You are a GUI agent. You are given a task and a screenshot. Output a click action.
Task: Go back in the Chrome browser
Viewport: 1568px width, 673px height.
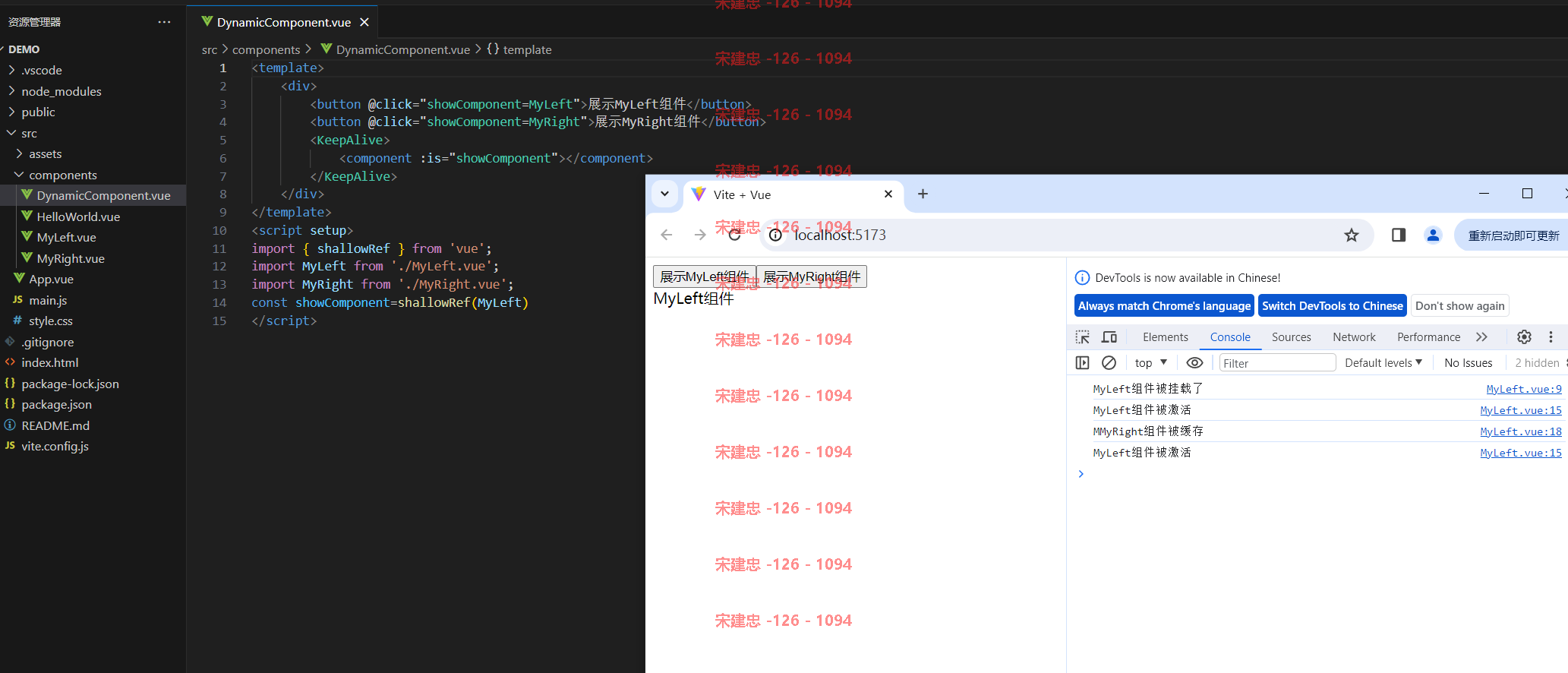click(666, 235)
